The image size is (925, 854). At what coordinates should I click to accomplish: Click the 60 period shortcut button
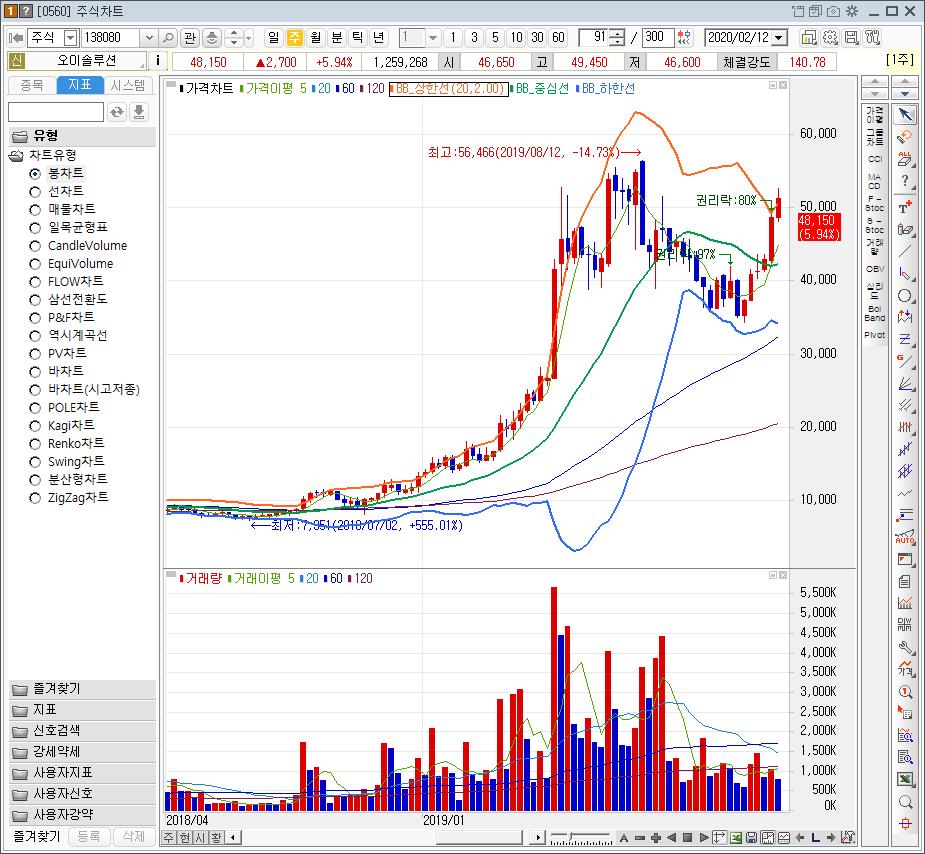tap(558, 38)
